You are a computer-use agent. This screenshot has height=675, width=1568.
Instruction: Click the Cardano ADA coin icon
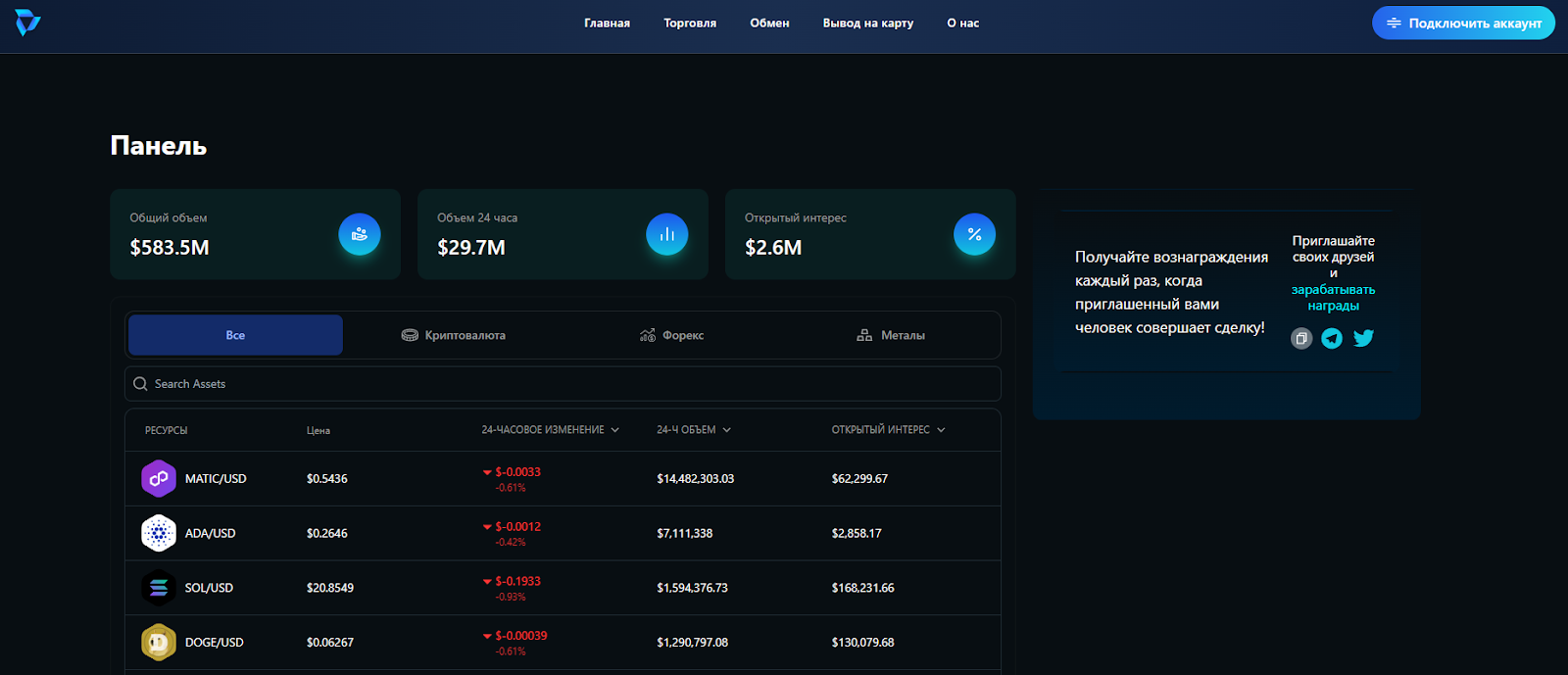click(158, 533)
